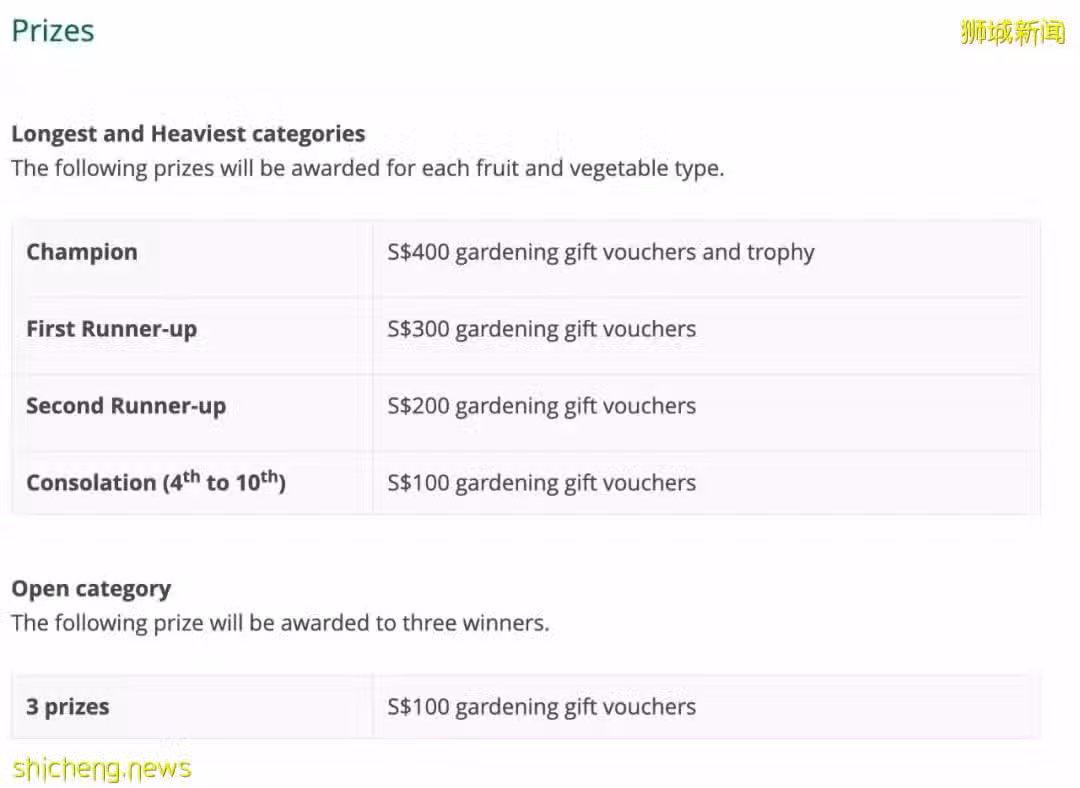Click the Prizes heading
1080x788 pixels.
pyautogui.click(x=53, y=32)
